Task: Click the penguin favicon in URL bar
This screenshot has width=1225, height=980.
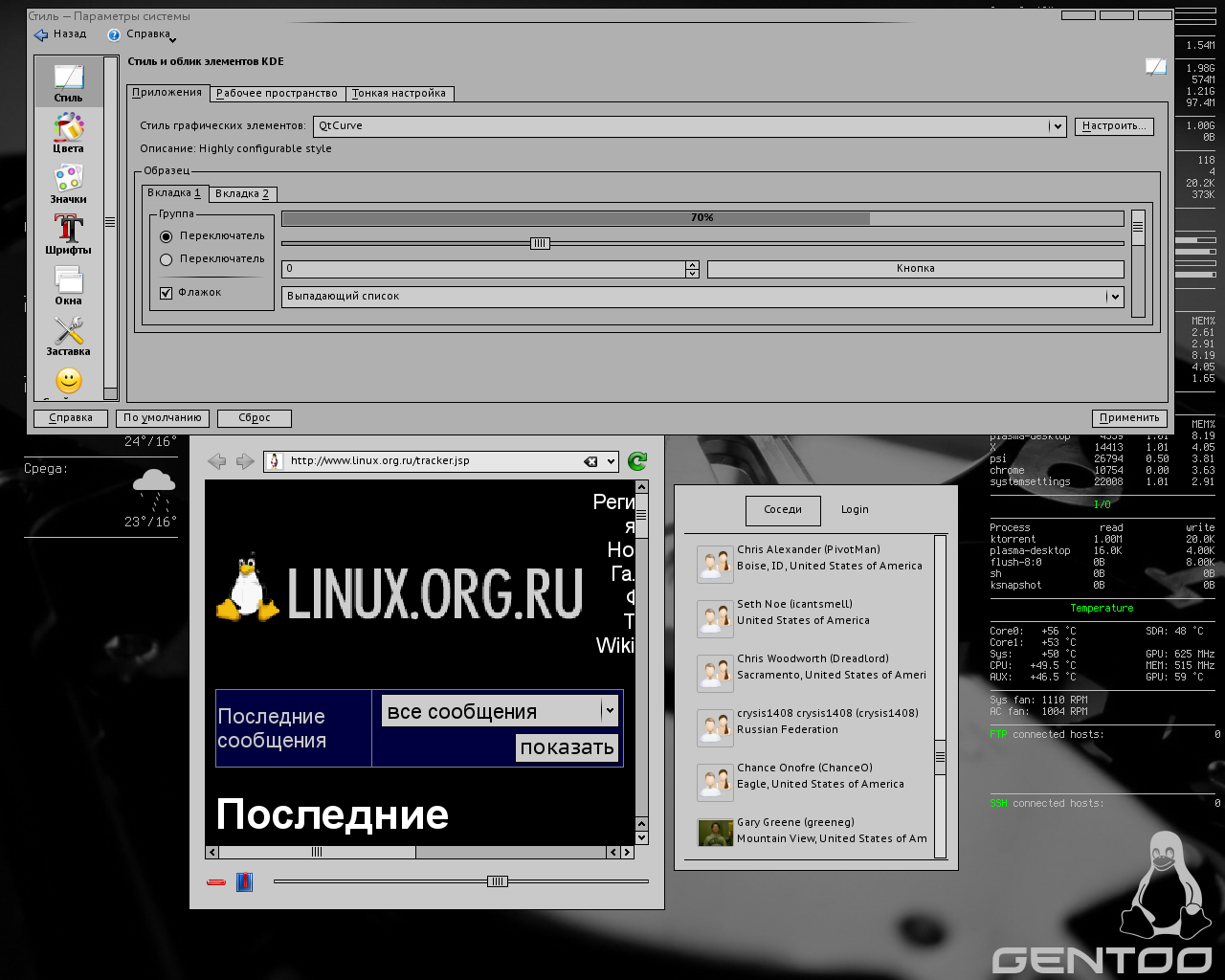Action: click(x=275, y=461)
